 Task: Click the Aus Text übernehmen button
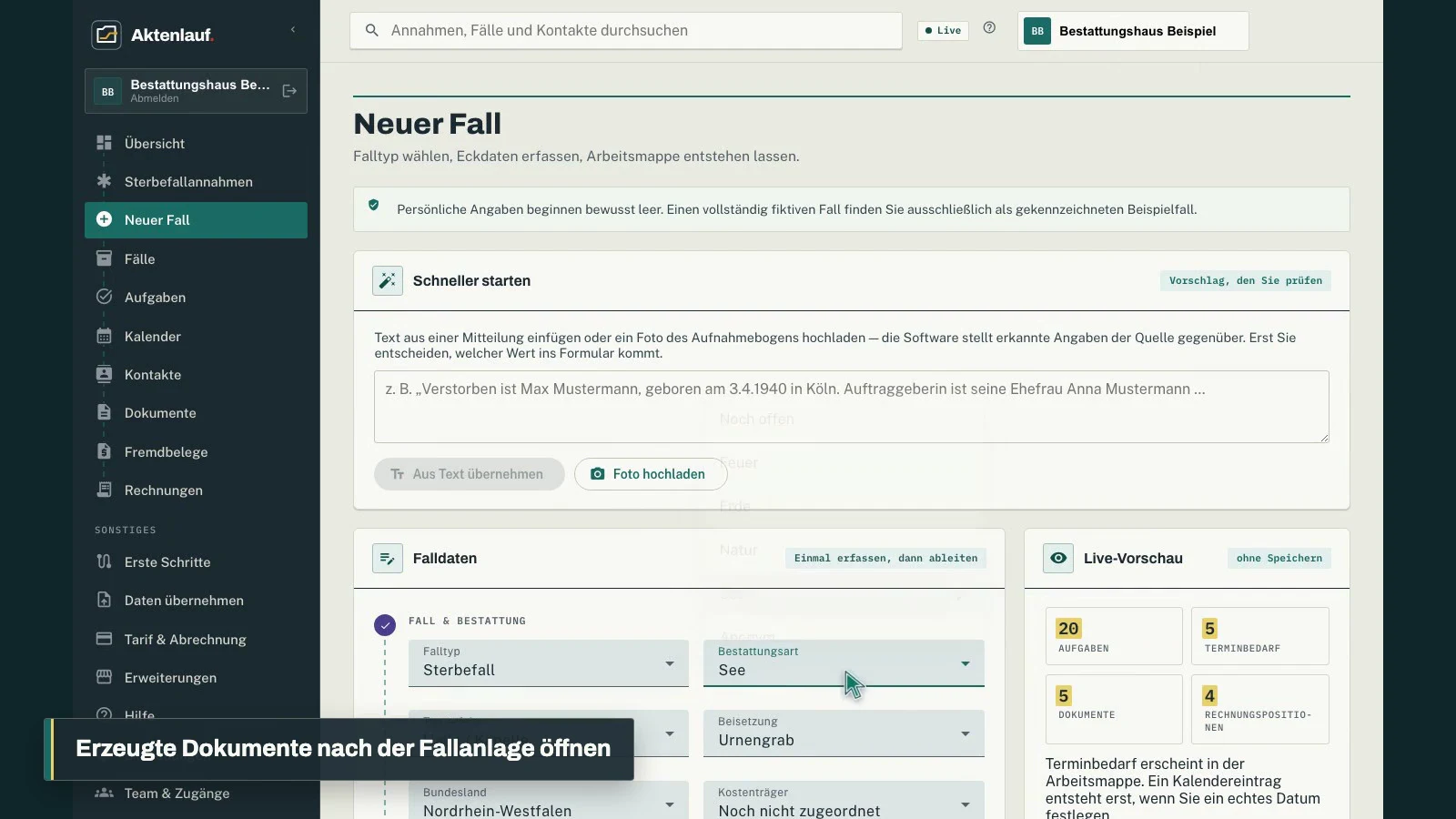pyautogui.click(x=470, y=474)
